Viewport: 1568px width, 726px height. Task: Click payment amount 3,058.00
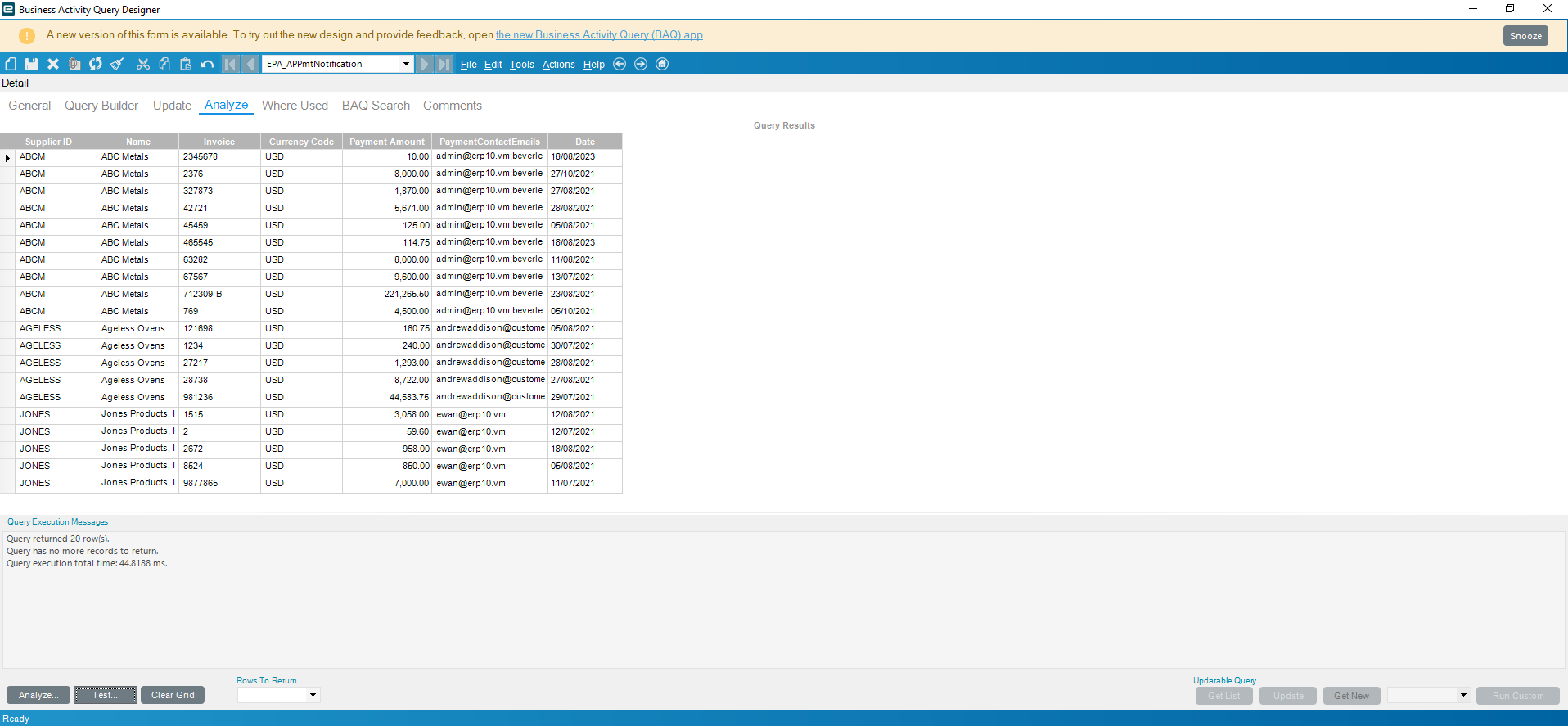tap(387, 415)
